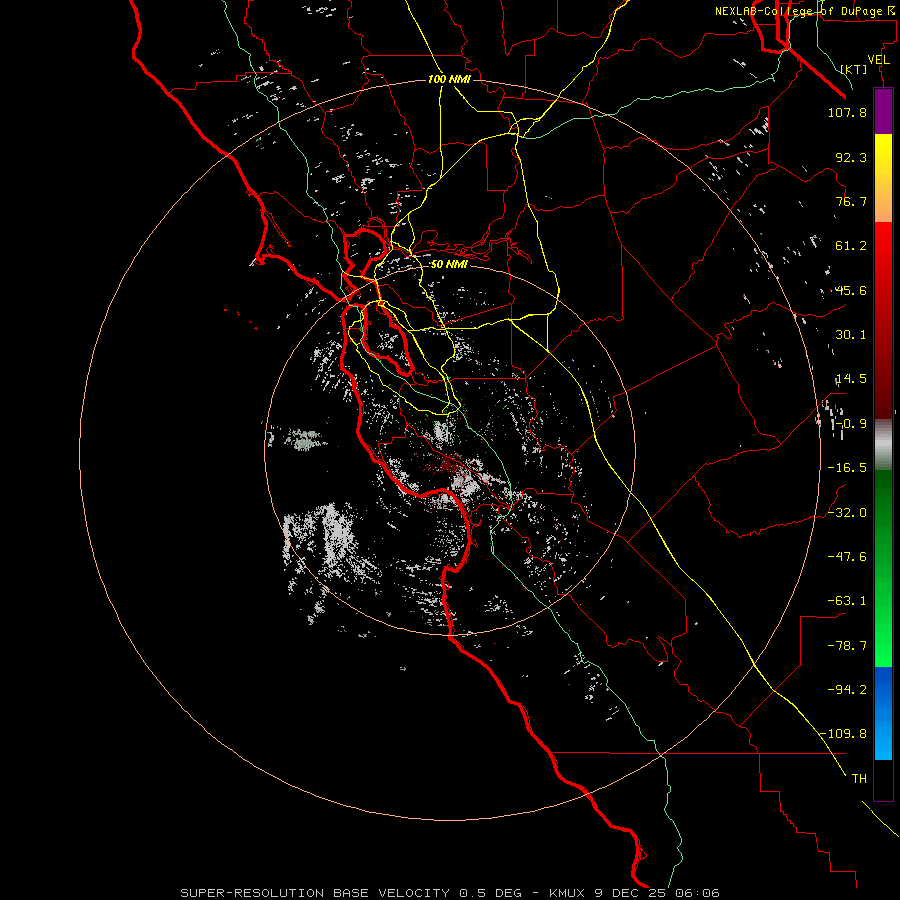Viewport: 900px width, 900px height.
Task: Click the 100 NMI range ring label
Action: click(x=449, y=79)
